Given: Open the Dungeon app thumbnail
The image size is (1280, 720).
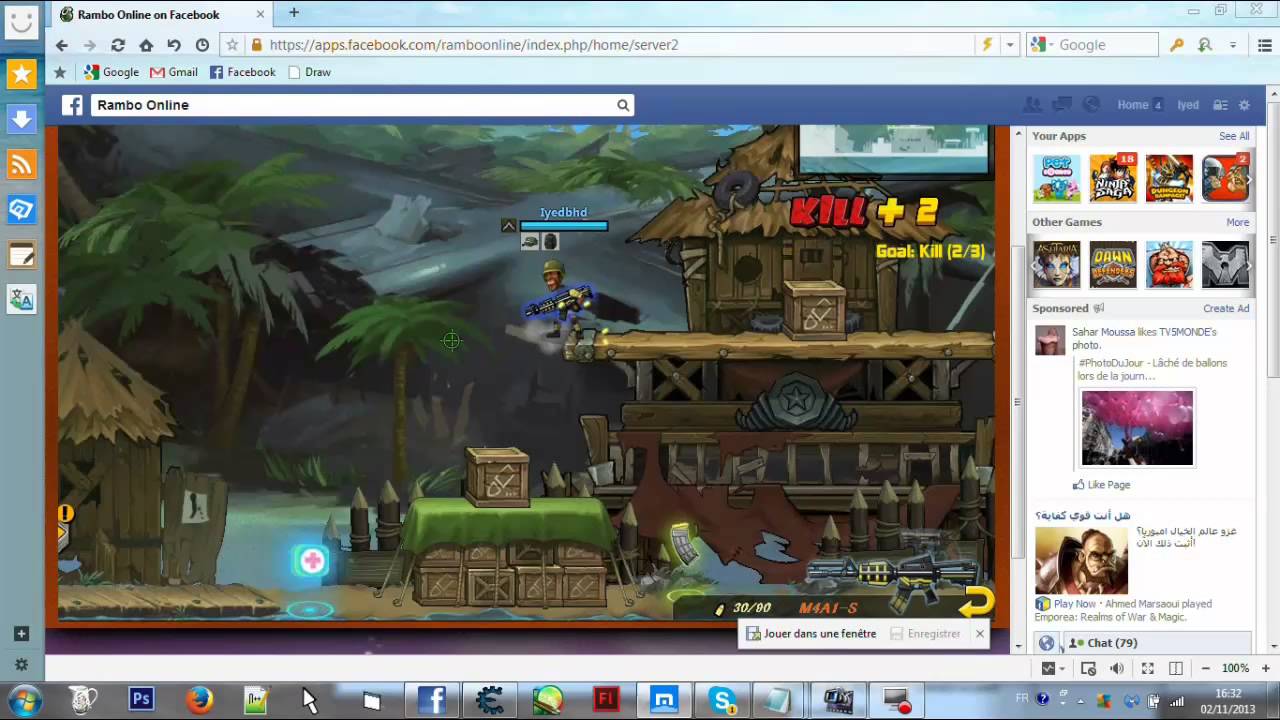Looking at the screenshot, I should 1169,178.
